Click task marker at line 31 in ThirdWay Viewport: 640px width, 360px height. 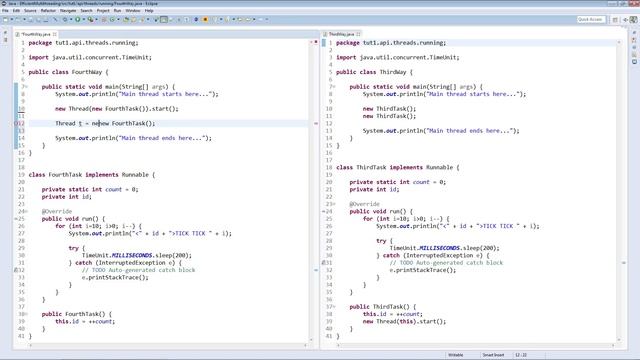tap(324, 263)
